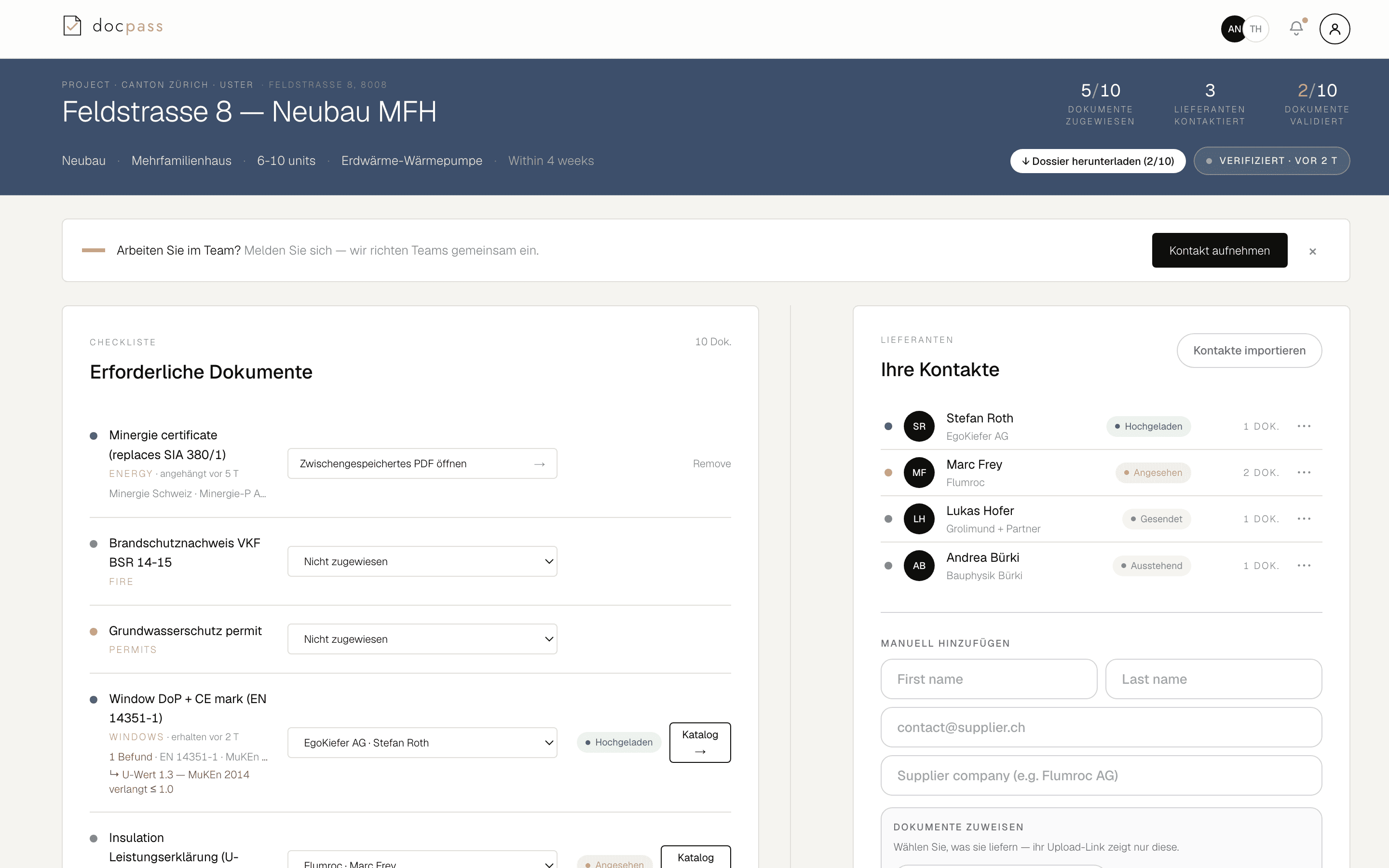Click the 1 DOK. count for Andrea Bürki

coord(1261,566)
